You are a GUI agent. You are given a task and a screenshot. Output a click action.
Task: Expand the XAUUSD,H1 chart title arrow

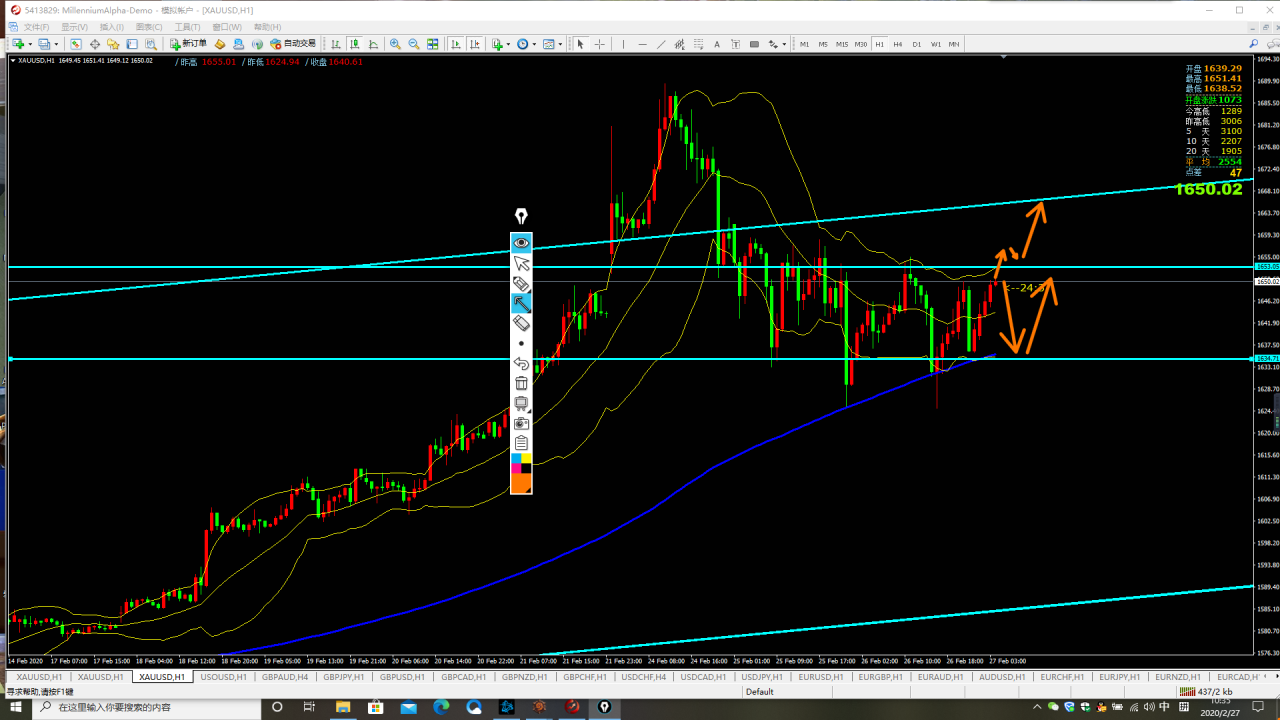[x=13, y=61]
